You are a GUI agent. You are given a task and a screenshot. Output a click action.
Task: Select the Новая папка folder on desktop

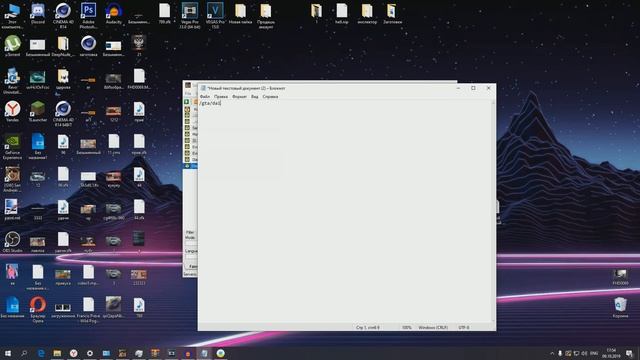click(240, 13)
